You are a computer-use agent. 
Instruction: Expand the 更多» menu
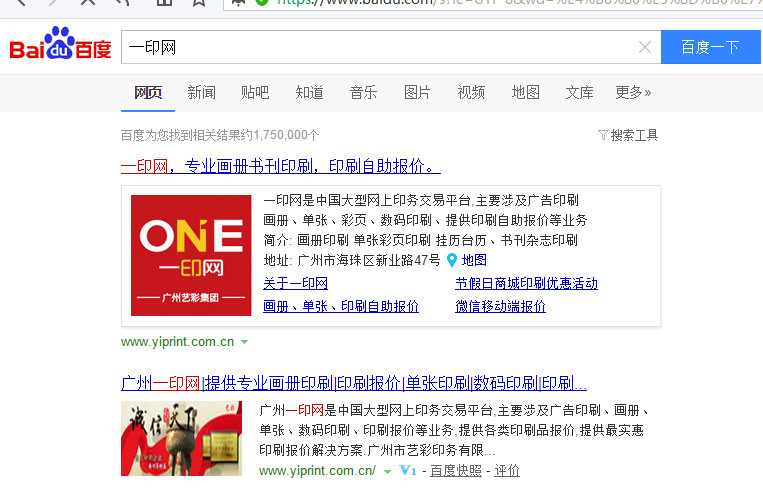(x=633, y=92)
